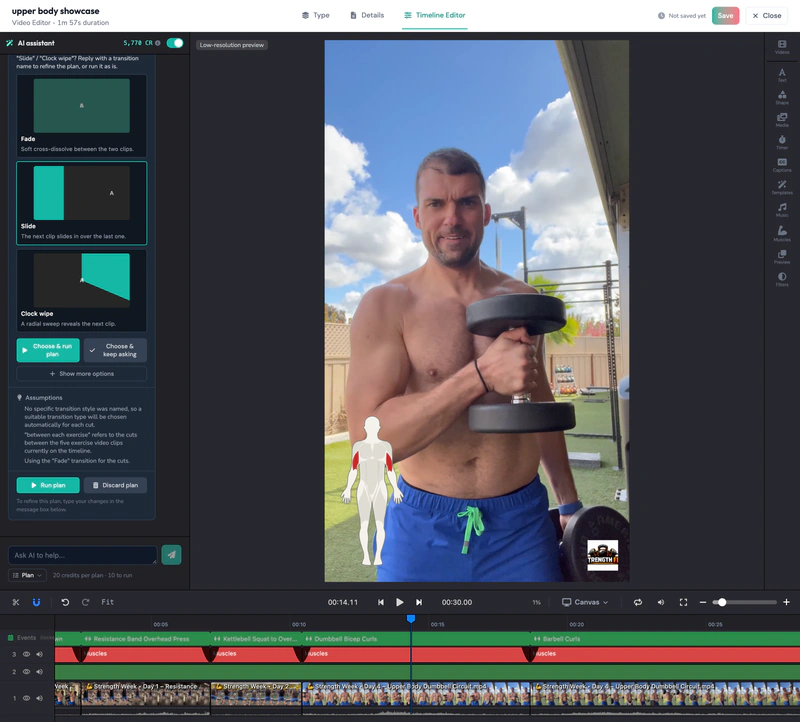
Task: Undo the last timeline action
Action: [x=65, y=602]
